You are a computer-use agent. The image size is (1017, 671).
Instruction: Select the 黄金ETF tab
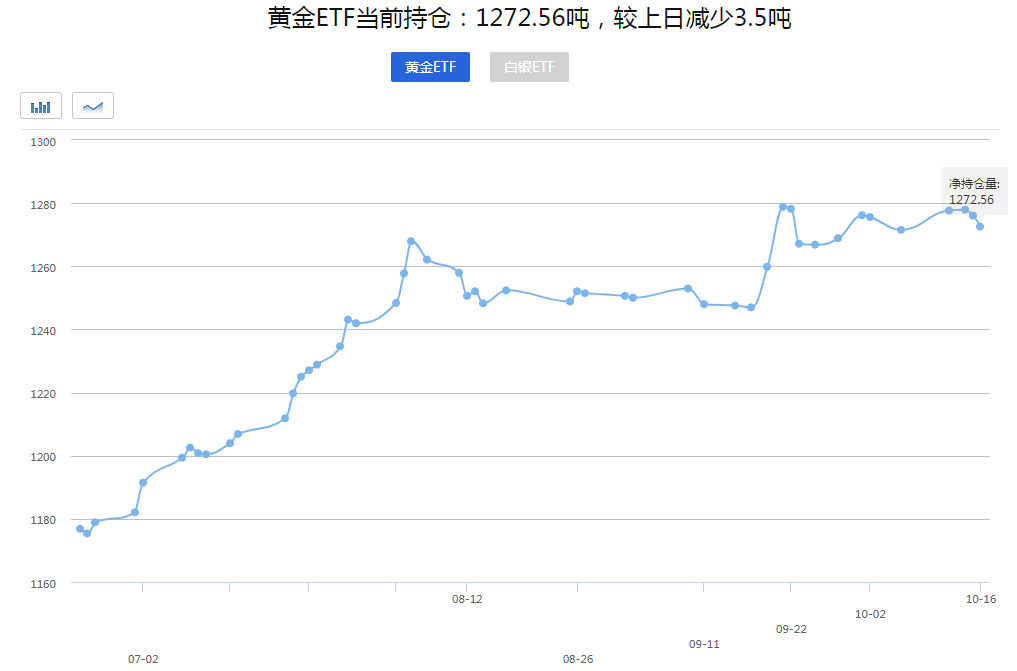click(x=431, y=67)
